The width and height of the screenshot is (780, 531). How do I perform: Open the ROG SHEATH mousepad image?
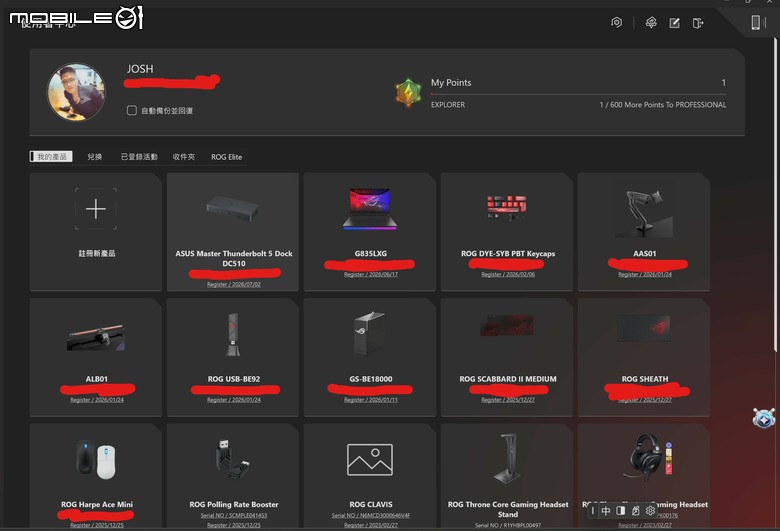644,328
